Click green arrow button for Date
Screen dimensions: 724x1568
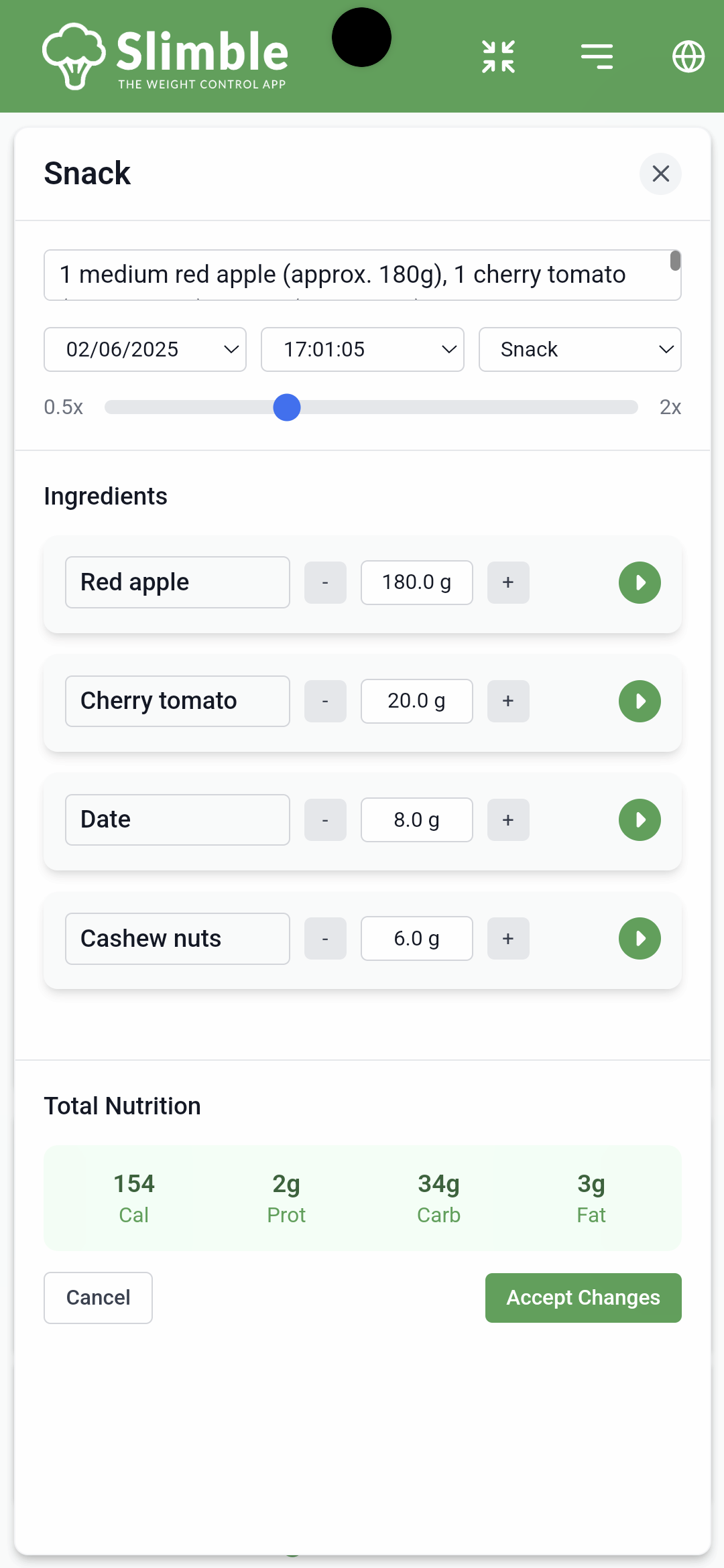(x=640, y=820)
